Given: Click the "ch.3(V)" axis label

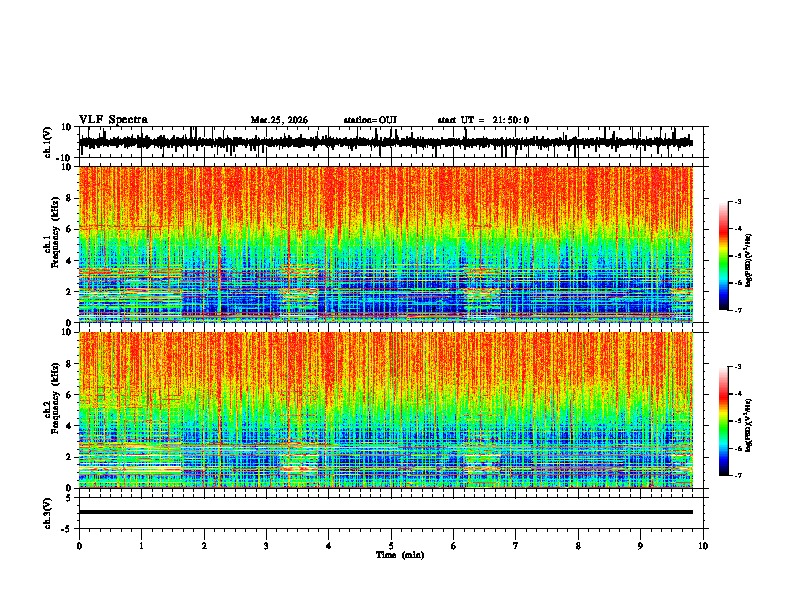Looking at the screenshot, I should click(48, 513).
